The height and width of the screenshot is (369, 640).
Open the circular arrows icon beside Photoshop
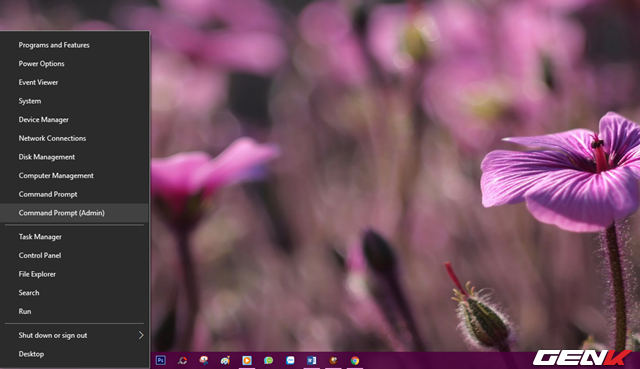[x=182, y=360]
